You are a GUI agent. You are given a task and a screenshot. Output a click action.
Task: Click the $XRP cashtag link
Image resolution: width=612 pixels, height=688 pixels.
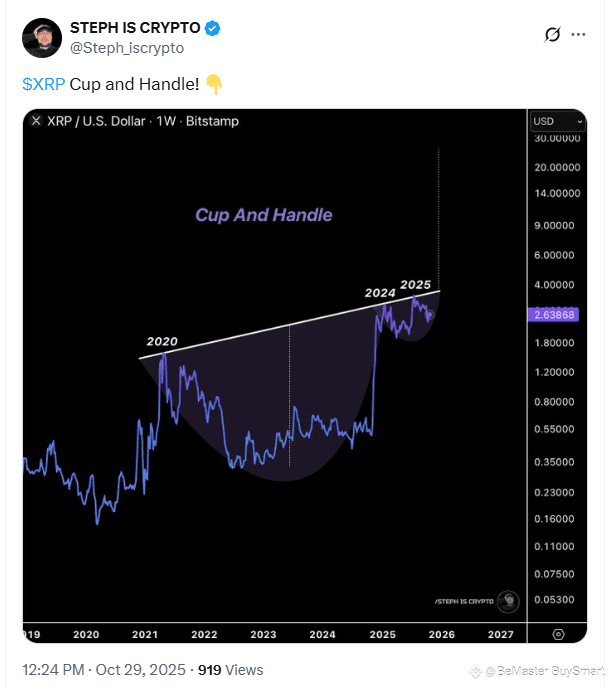click(x=43, y=84)
